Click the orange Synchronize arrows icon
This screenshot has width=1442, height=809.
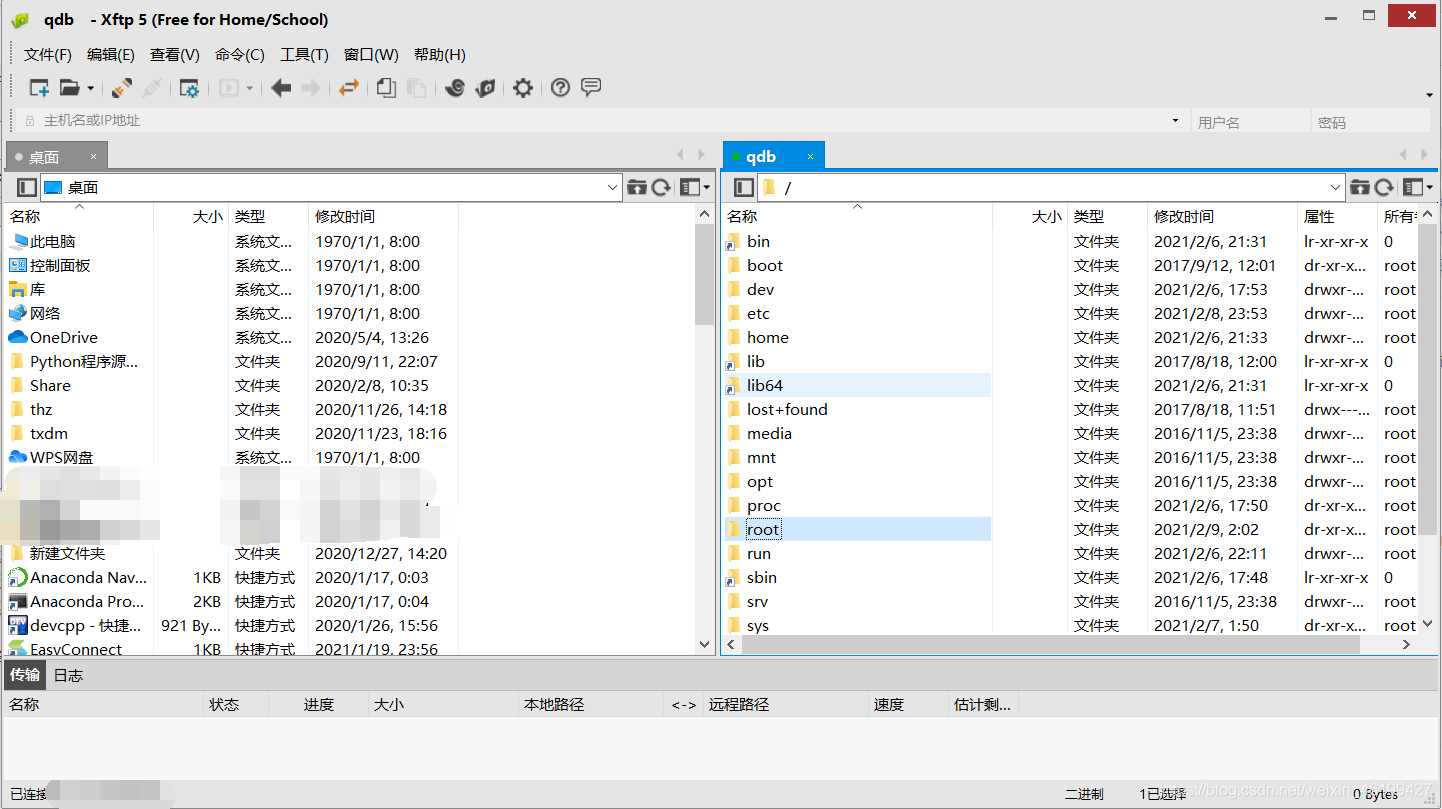pos(348,88)
